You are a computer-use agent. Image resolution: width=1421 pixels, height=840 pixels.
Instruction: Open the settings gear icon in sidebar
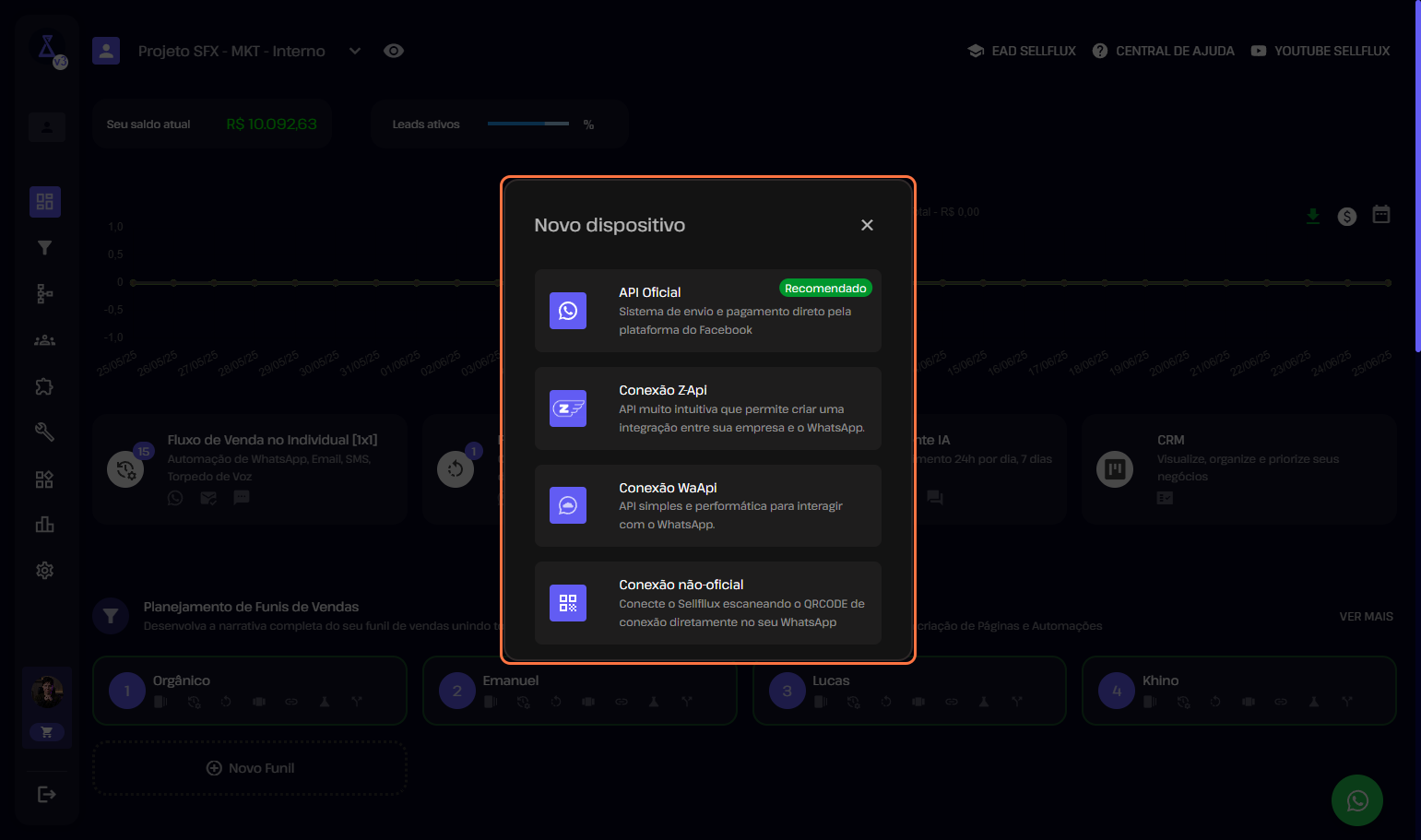point(44,571)
